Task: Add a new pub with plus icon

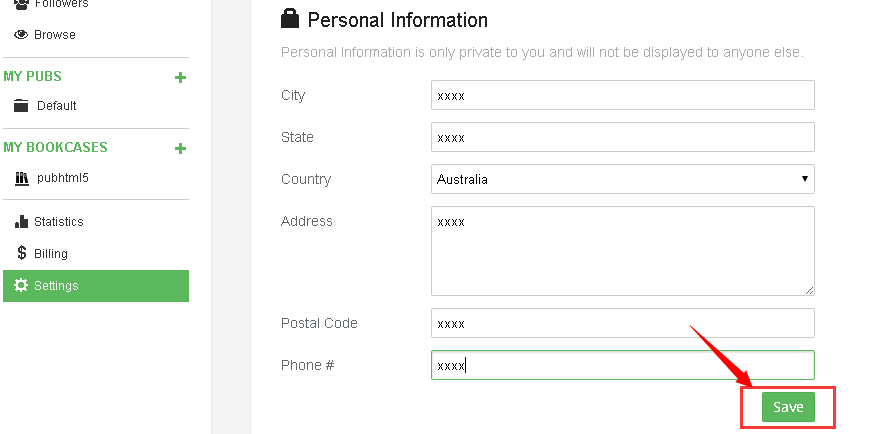Action: click(x=180, y=77)
